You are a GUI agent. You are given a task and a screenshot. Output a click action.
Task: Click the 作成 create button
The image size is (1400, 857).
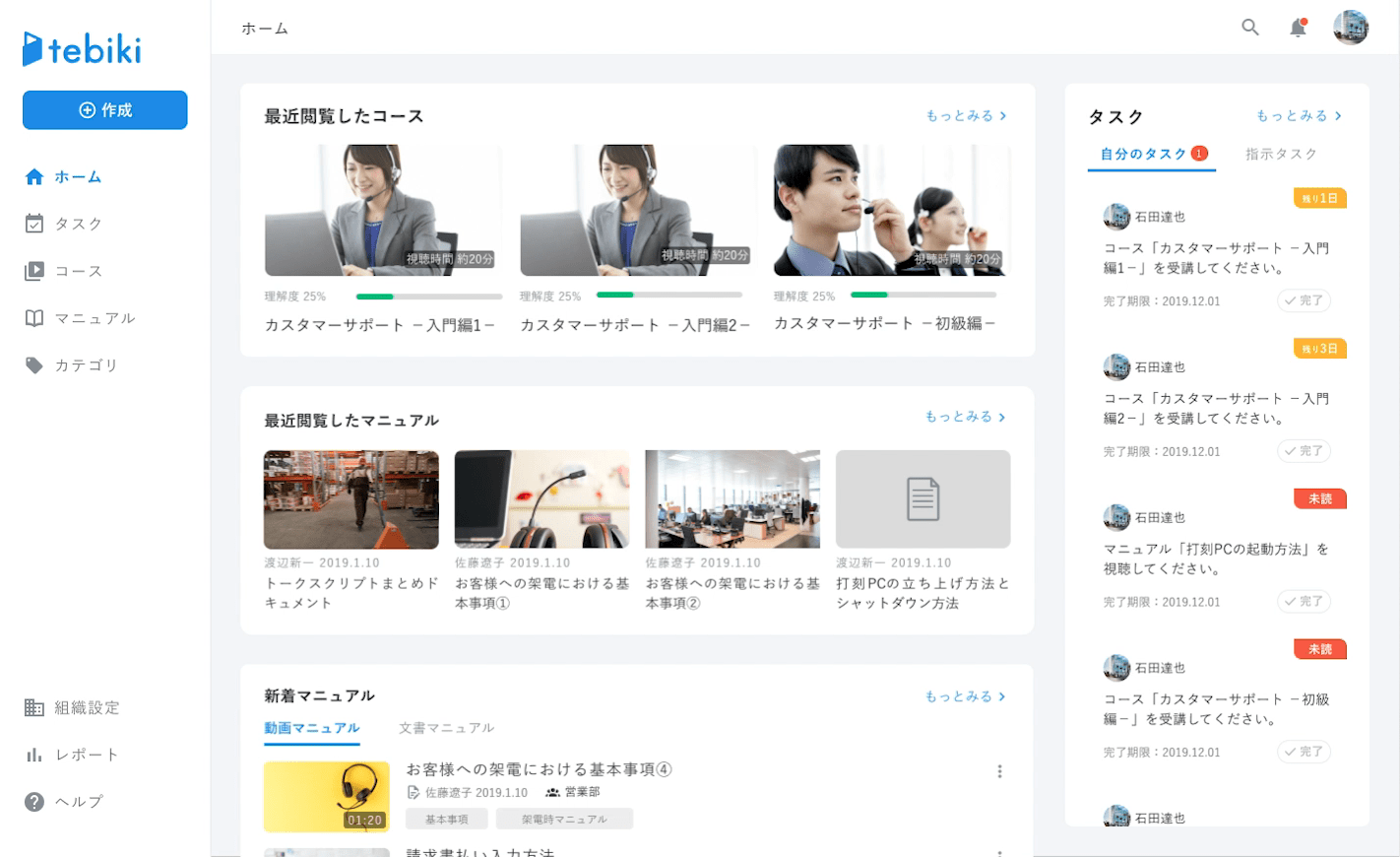pyautogui.click(x=105, y=110)
